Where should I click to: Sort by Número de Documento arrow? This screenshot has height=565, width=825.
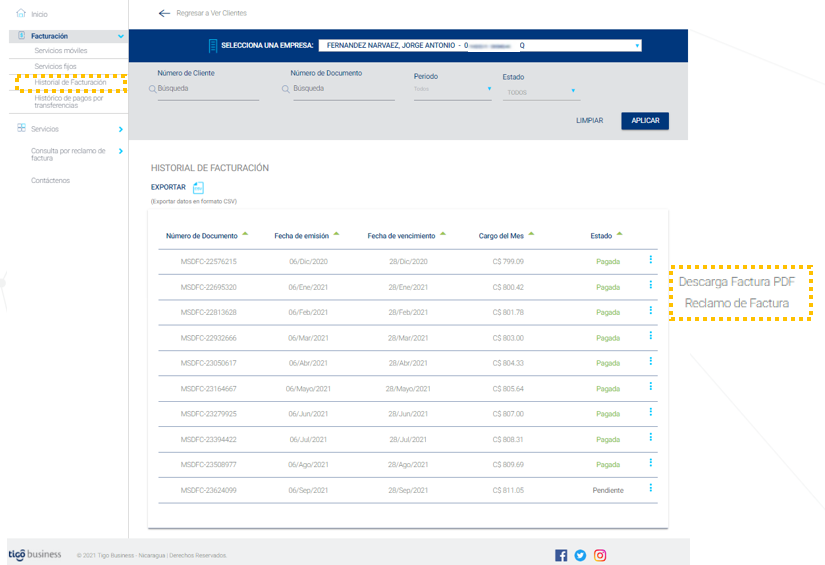pyautogui.click(x=245, y=234)
